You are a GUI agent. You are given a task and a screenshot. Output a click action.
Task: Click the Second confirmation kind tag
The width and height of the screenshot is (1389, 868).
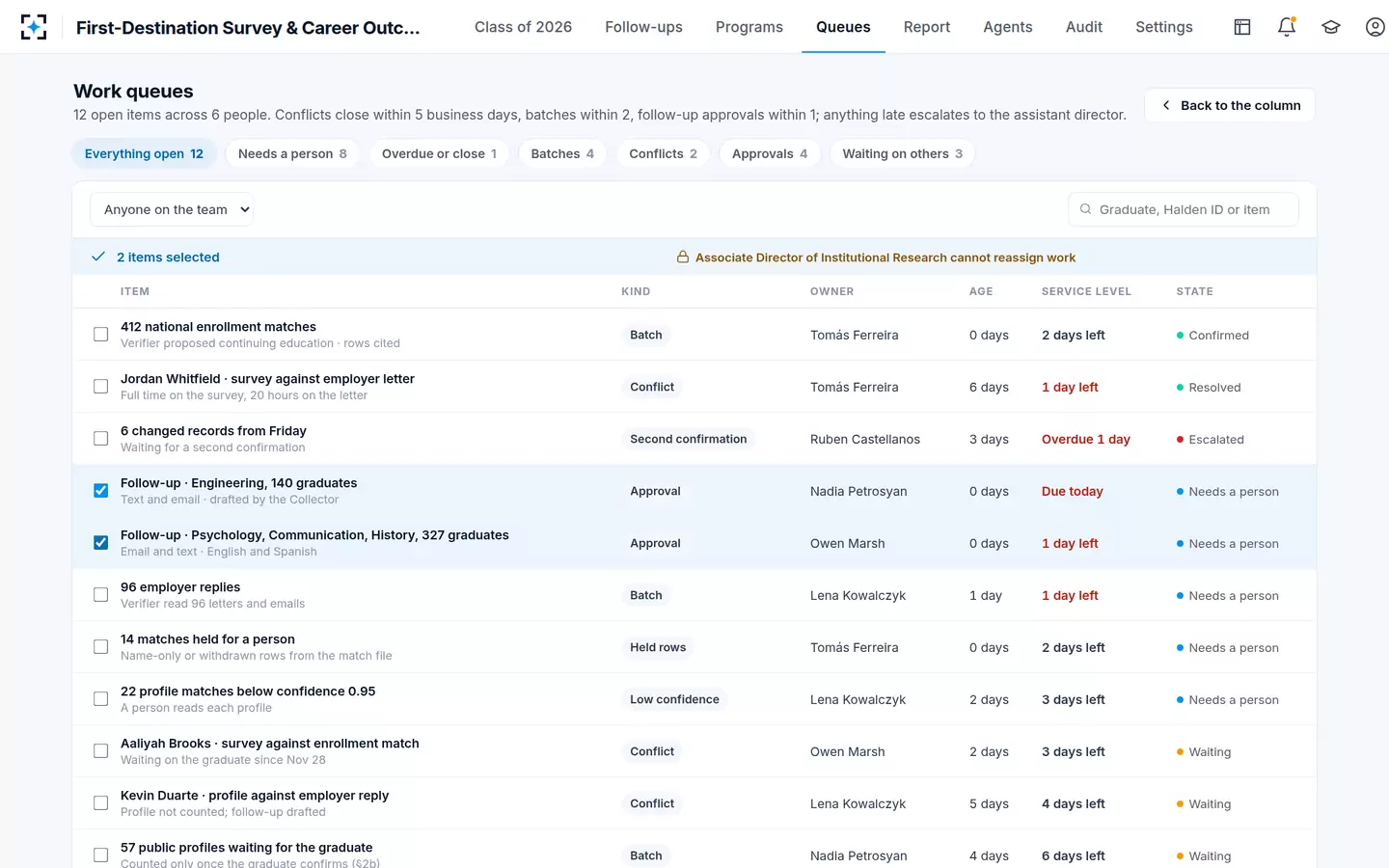tap(688, 439)
